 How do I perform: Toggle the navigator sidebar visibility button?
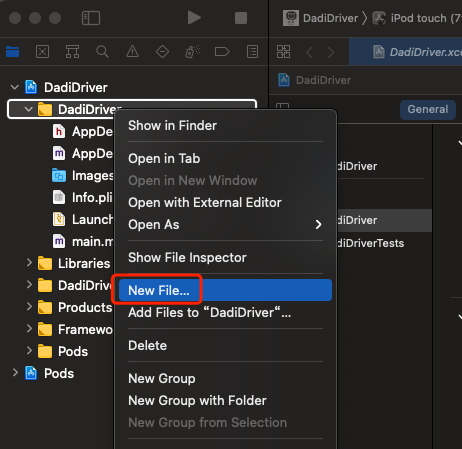tap(91, 18)
